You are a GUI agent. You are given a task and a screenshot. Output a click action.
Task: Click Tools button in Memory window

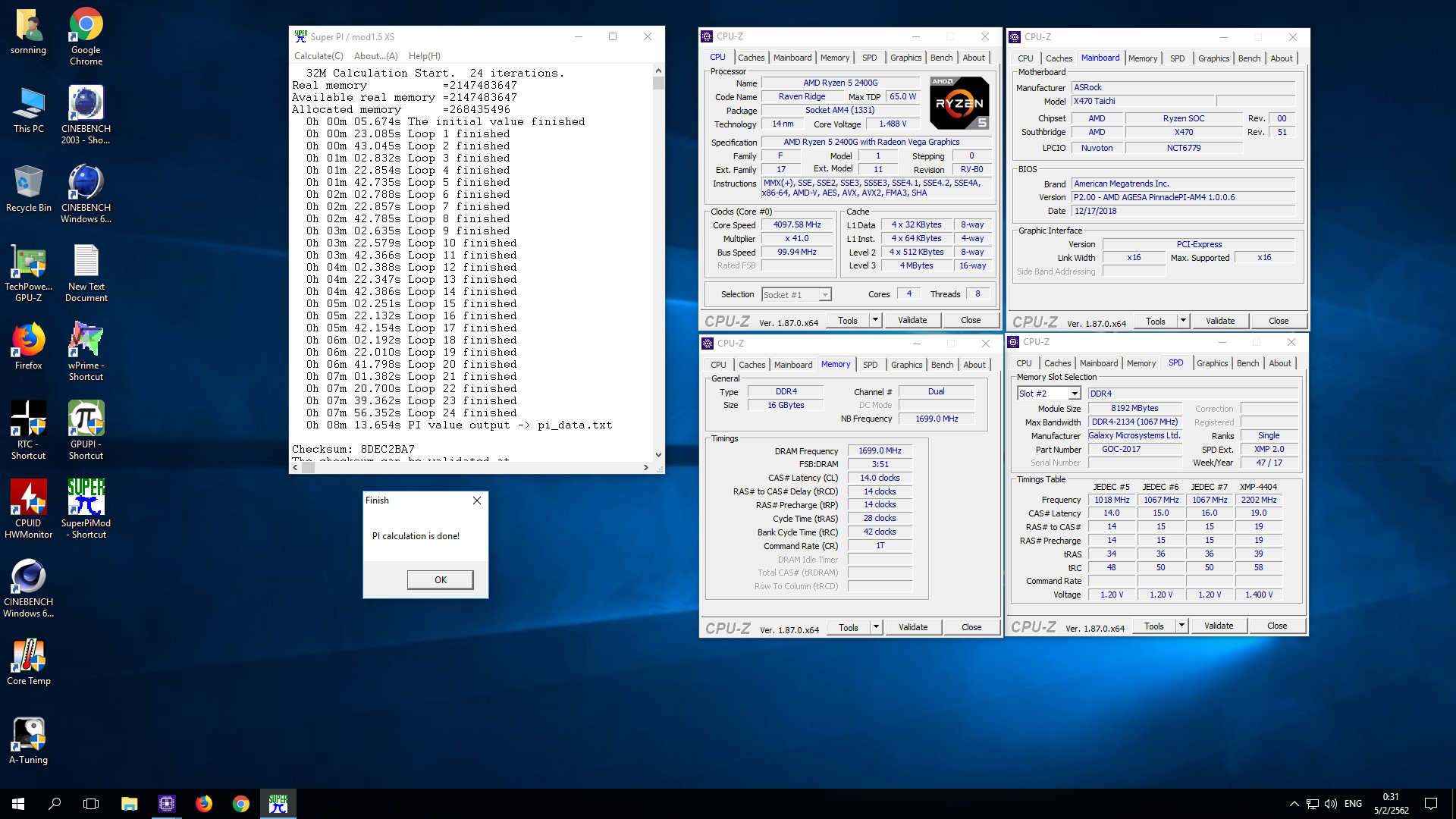point(849,627)
